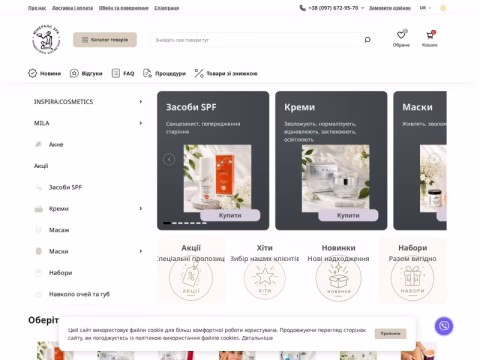
Task: Select the Акції sidebar category
Action: point(41,166)
